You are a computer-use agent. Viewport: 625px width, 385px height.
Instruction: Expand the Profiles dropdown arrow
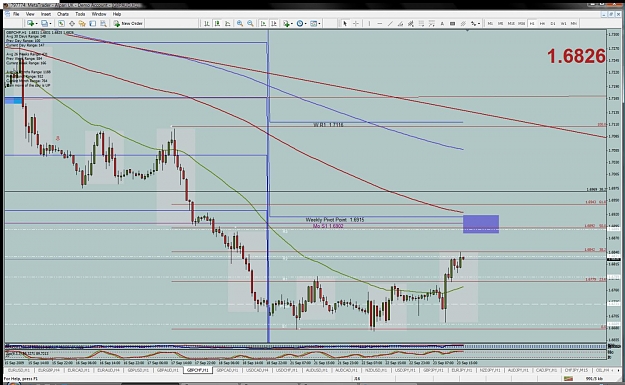point(50,24)
